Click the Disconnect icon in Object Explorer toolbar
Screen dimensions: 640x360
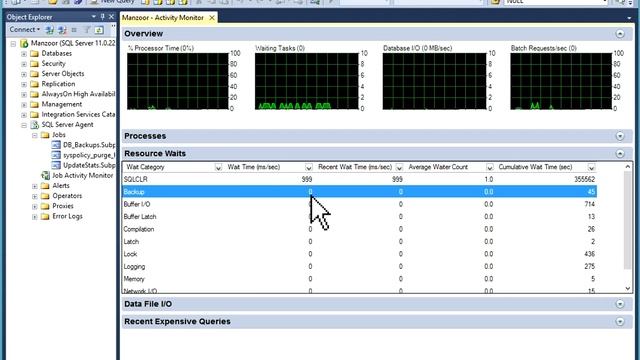pyautogui.click(x=62, y=30)
